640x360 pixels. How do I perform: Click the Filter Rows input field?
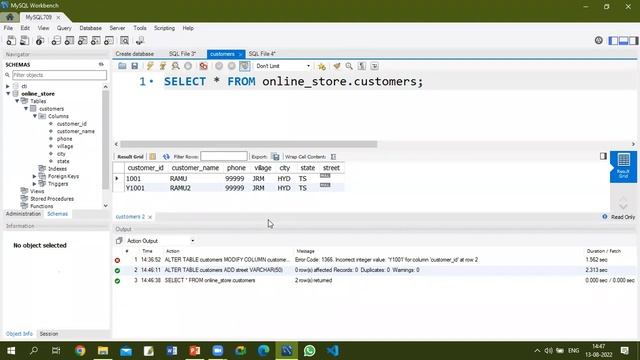coord(224,157)
